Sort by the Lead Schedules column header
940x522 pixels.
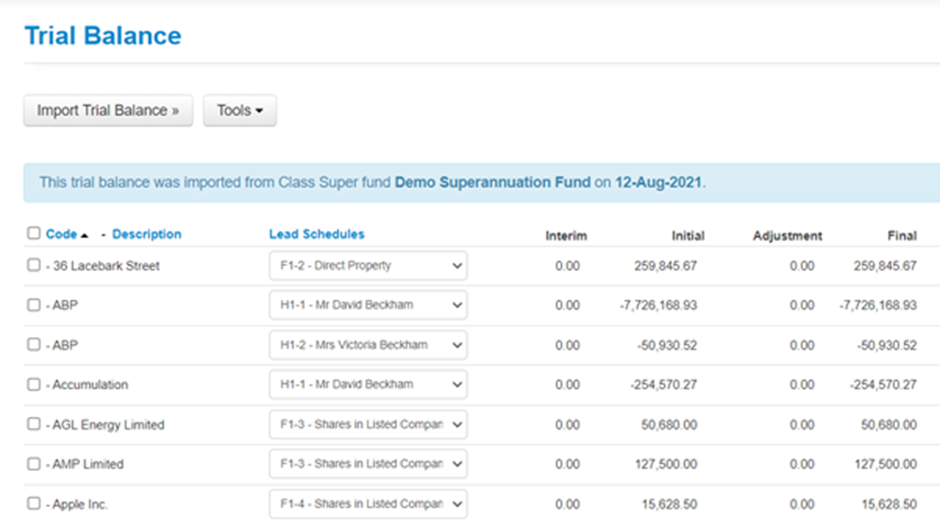(316, 234)
